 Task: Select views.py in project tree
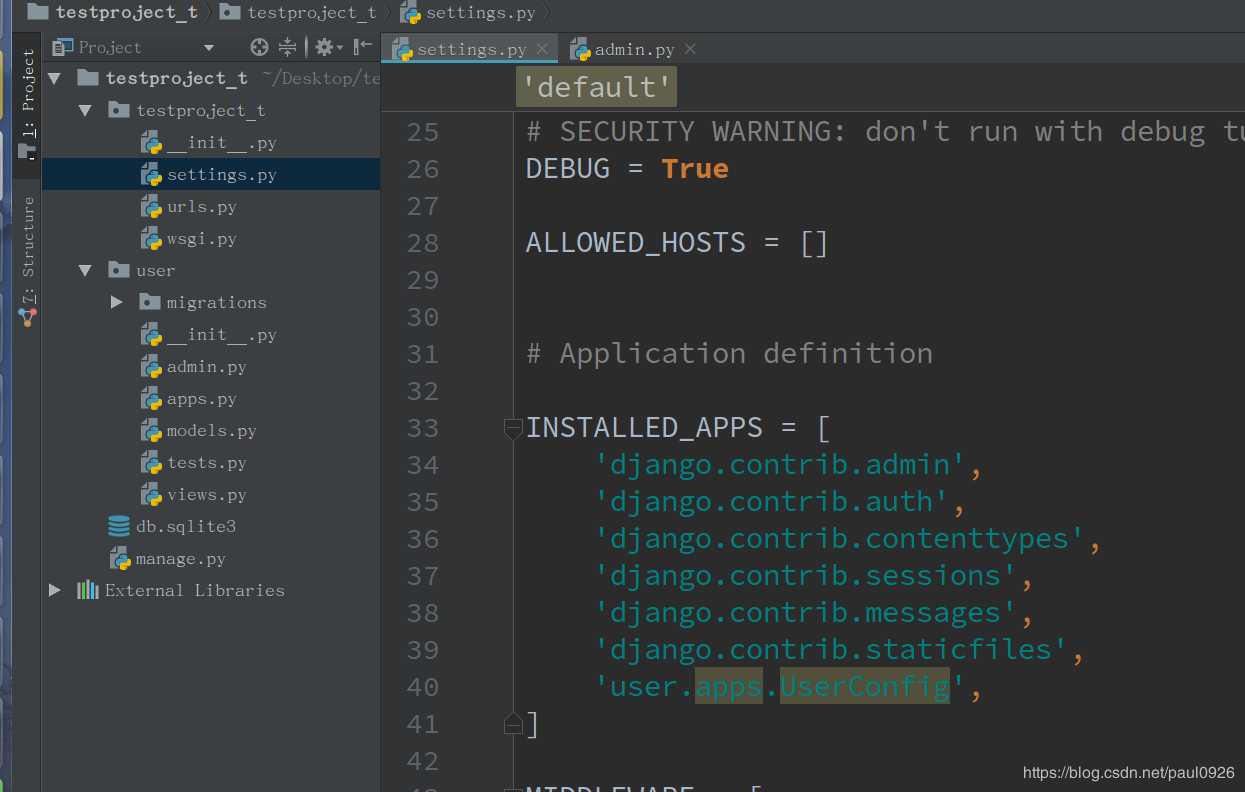[211, 494]
